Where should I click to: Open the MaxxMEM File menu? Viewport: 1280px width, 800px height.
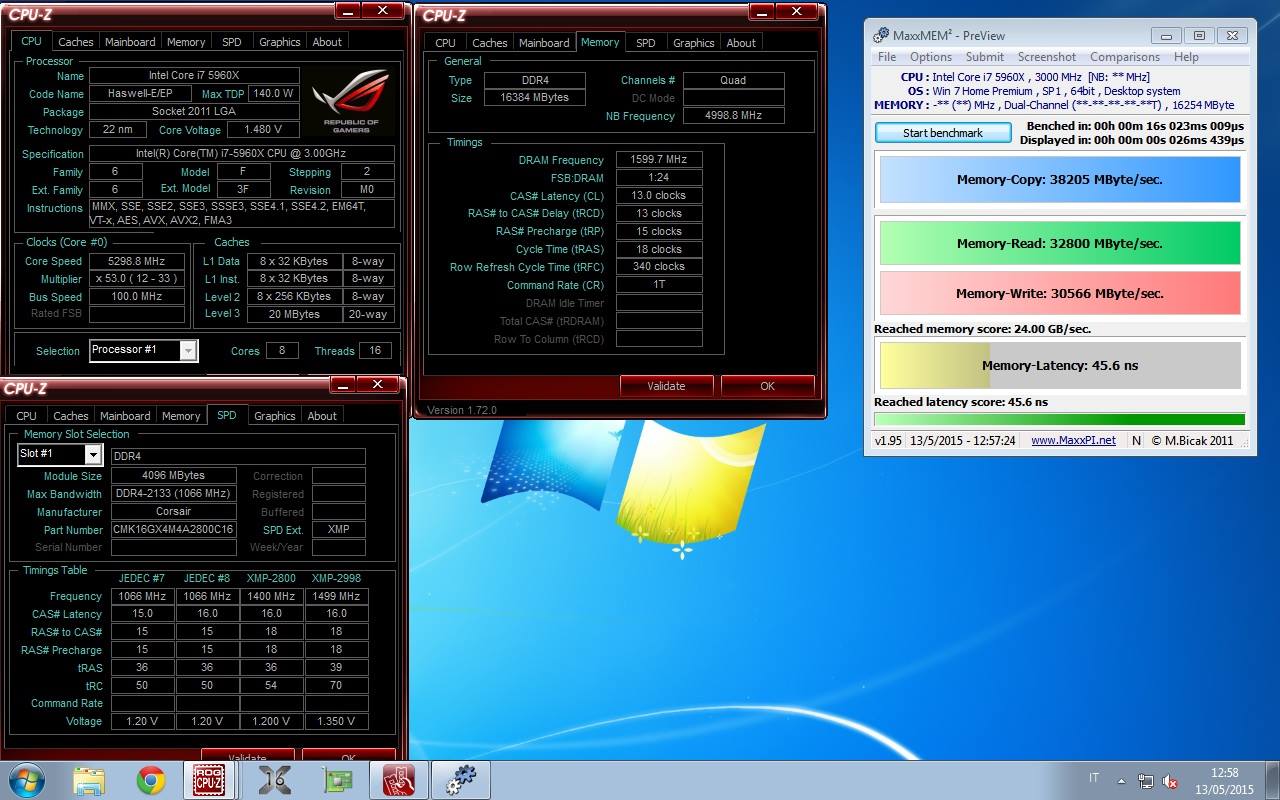click(887, 57)
